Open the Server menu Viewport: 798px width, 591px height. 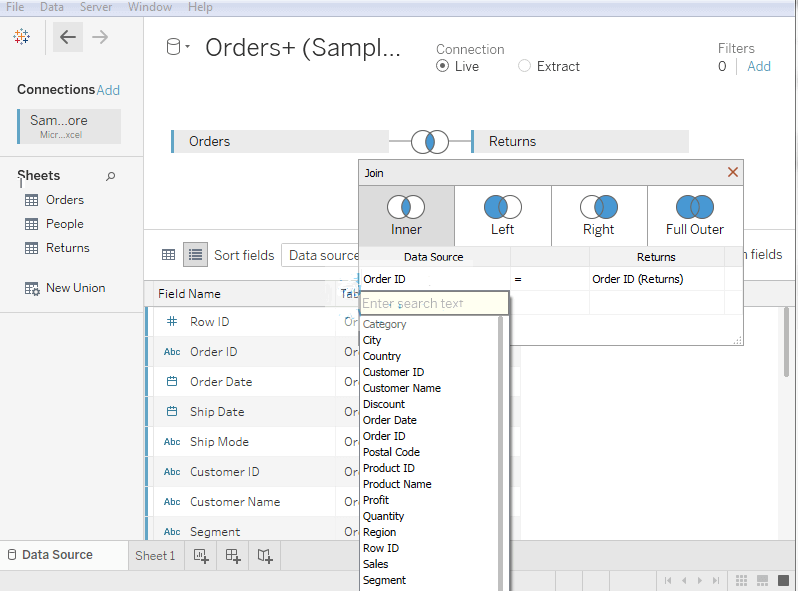pyautogui.click(x=96, y=7)
